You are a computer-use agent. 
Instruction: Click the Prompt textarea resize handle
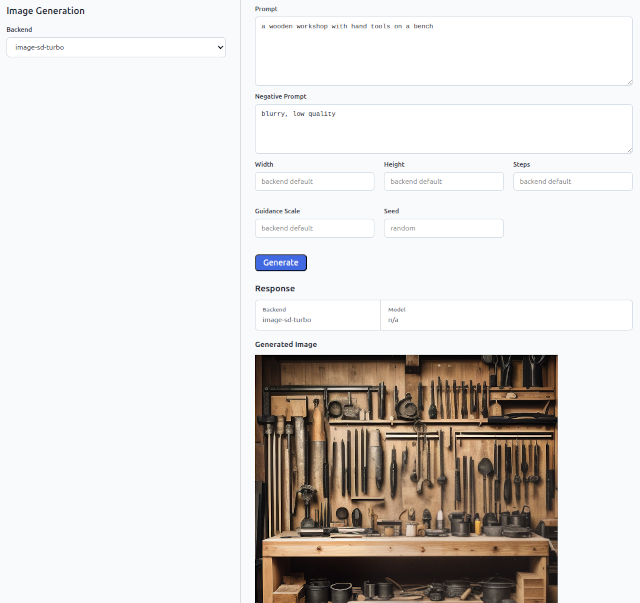click(x=629, y=82)
